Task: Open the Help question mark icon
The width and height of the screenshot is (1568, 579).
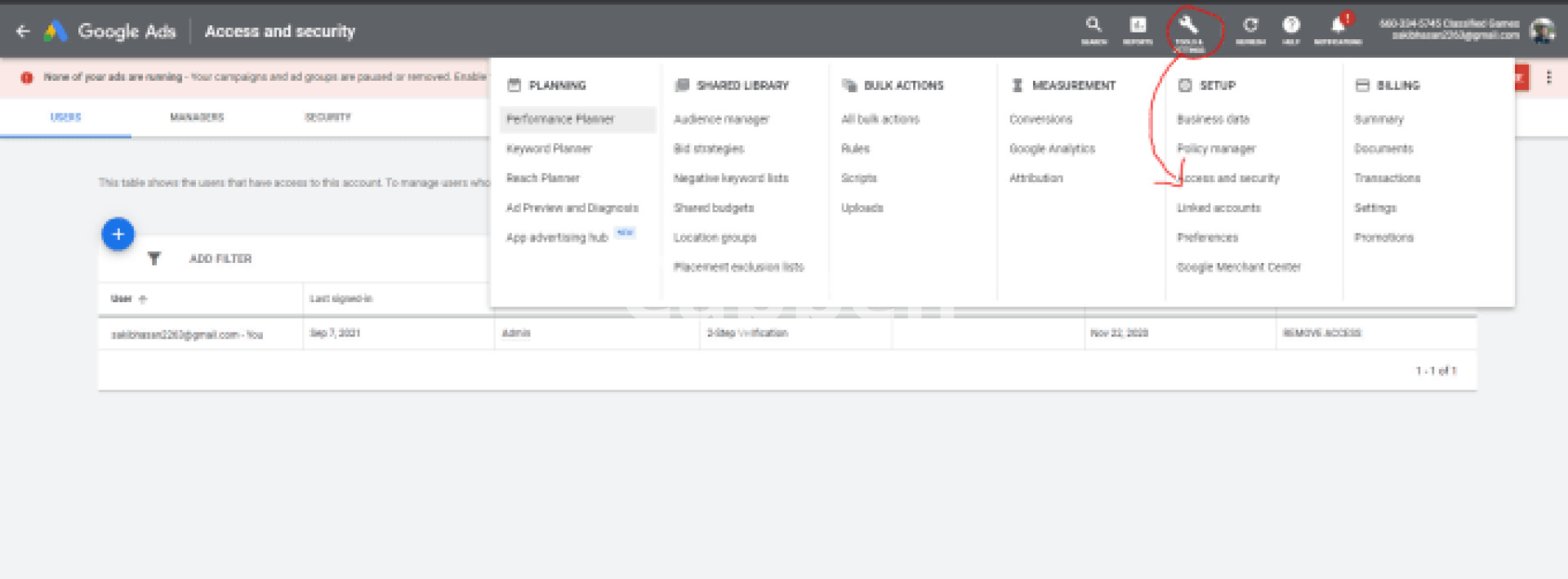Action: [x=1291, y=26]
